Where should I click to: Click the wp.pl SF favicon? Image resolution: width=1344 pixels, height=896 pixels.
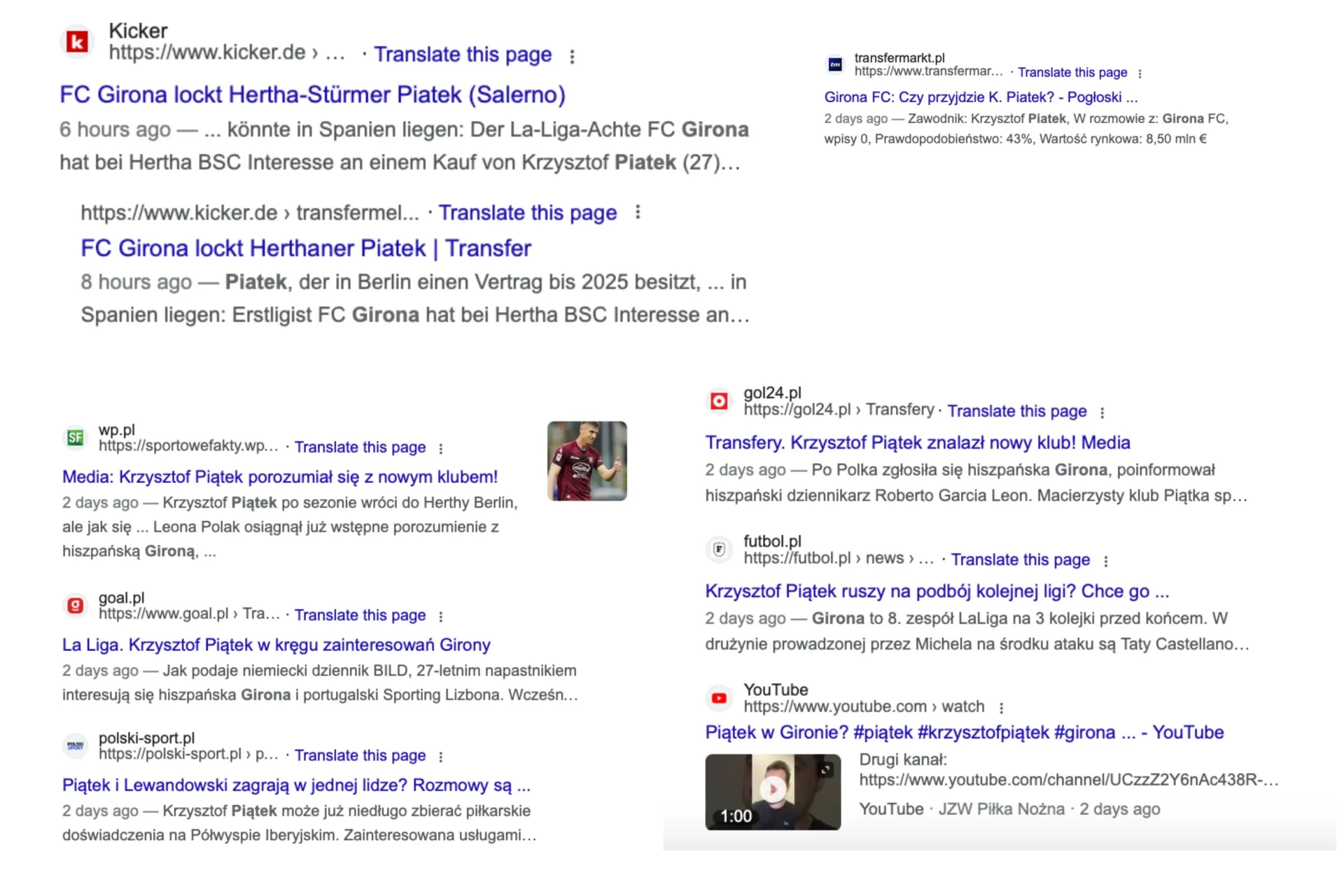(x=76, y=438)
